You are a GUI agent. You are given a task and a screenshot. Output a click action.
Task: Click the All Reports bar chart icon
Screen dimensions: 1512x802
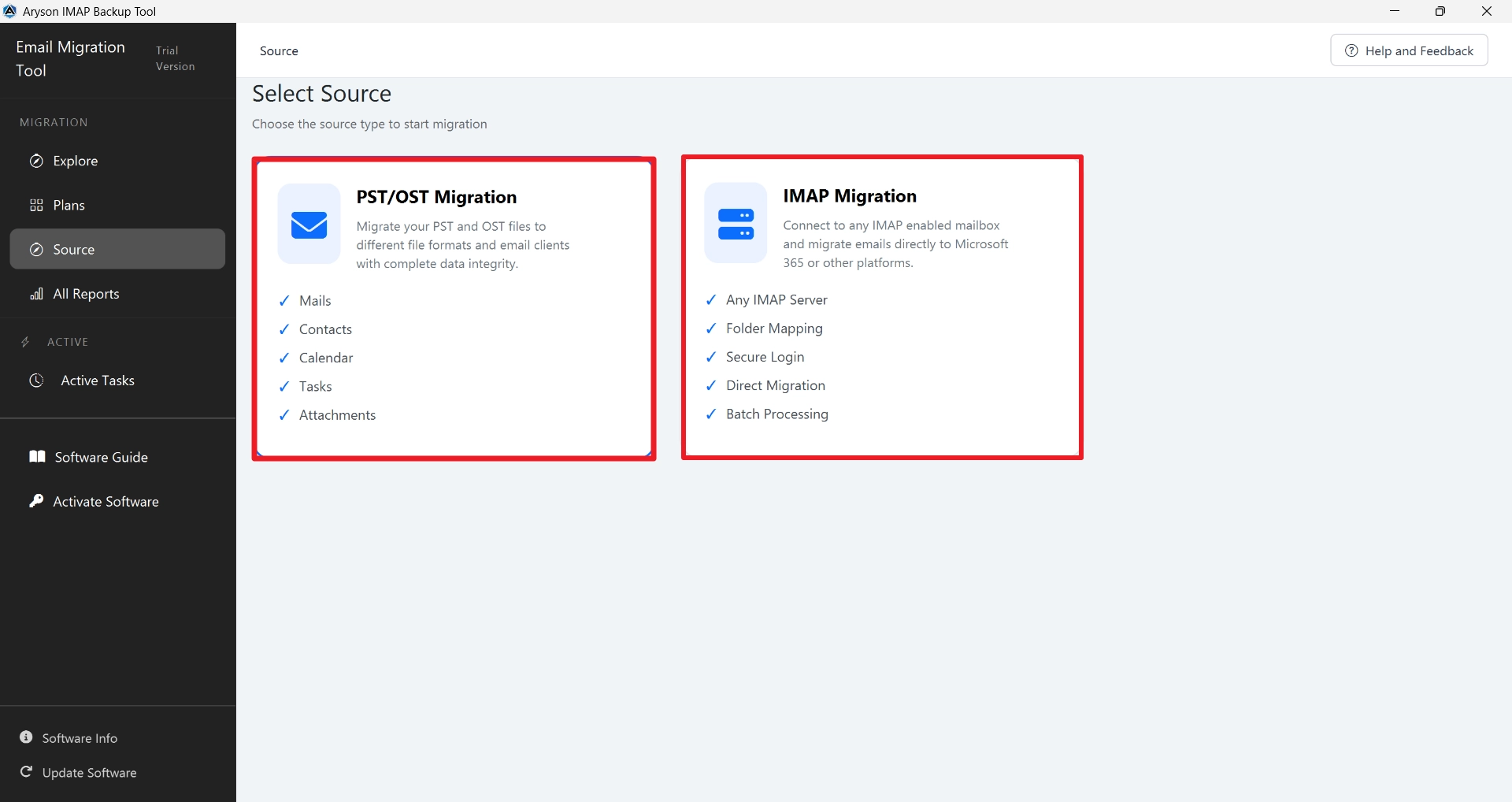36,294
